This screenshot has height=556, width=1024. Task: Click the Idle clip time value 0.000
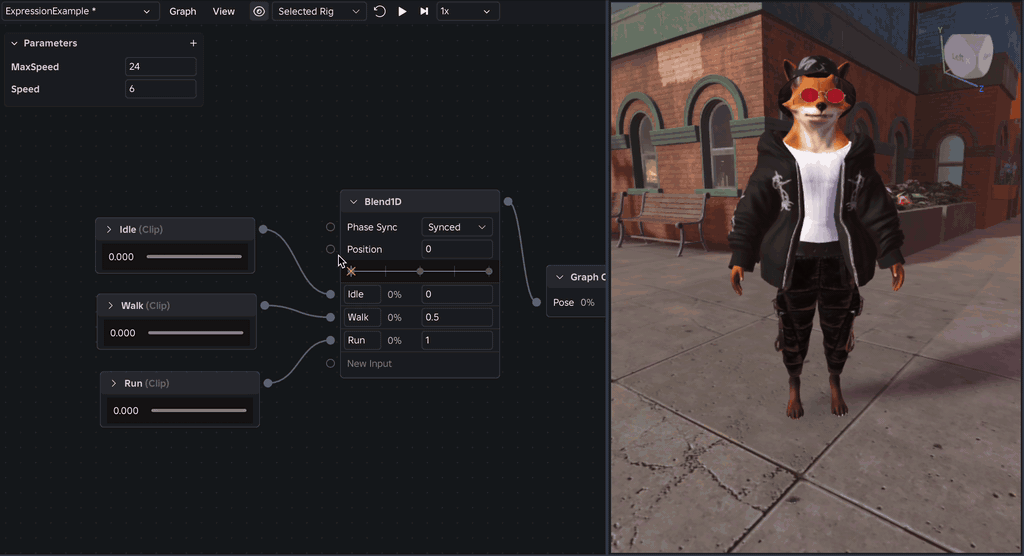pos(121,257)
